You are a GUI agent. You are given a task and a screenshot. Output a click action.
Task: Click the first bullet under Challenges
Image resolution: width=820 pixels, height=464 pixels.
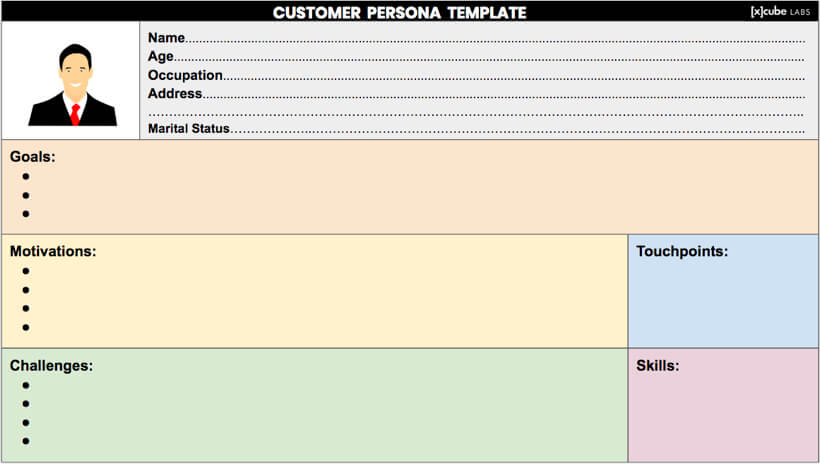26,386
